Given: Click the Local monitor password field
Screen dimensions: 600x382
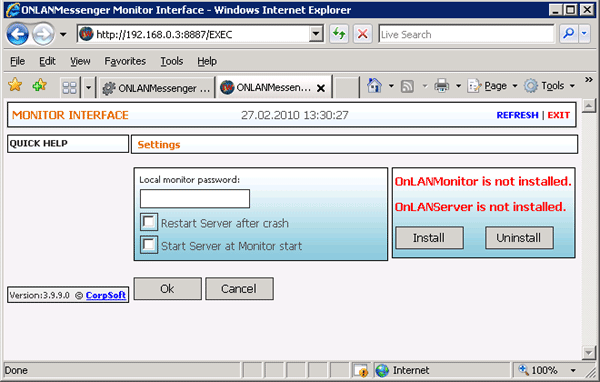Looking at the screenshot, I should tap(195, 199).
